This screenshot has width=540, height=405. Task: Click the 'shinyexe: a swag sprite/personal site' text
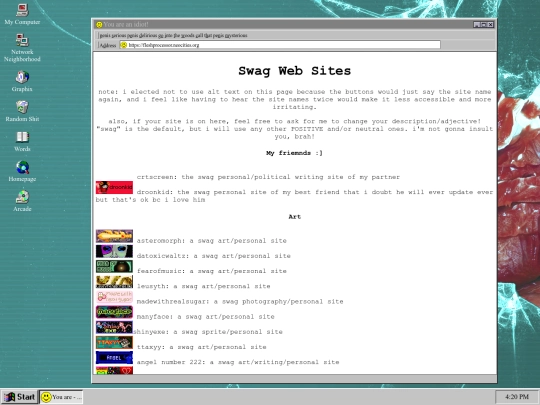click(208, 332)
